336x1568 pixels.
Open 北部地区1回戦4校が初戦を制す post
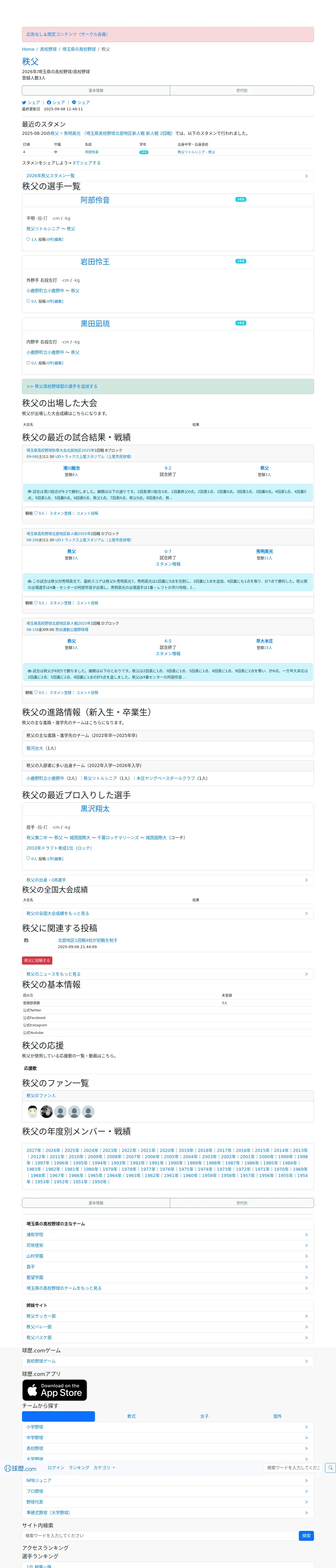(x=88, y=941)
